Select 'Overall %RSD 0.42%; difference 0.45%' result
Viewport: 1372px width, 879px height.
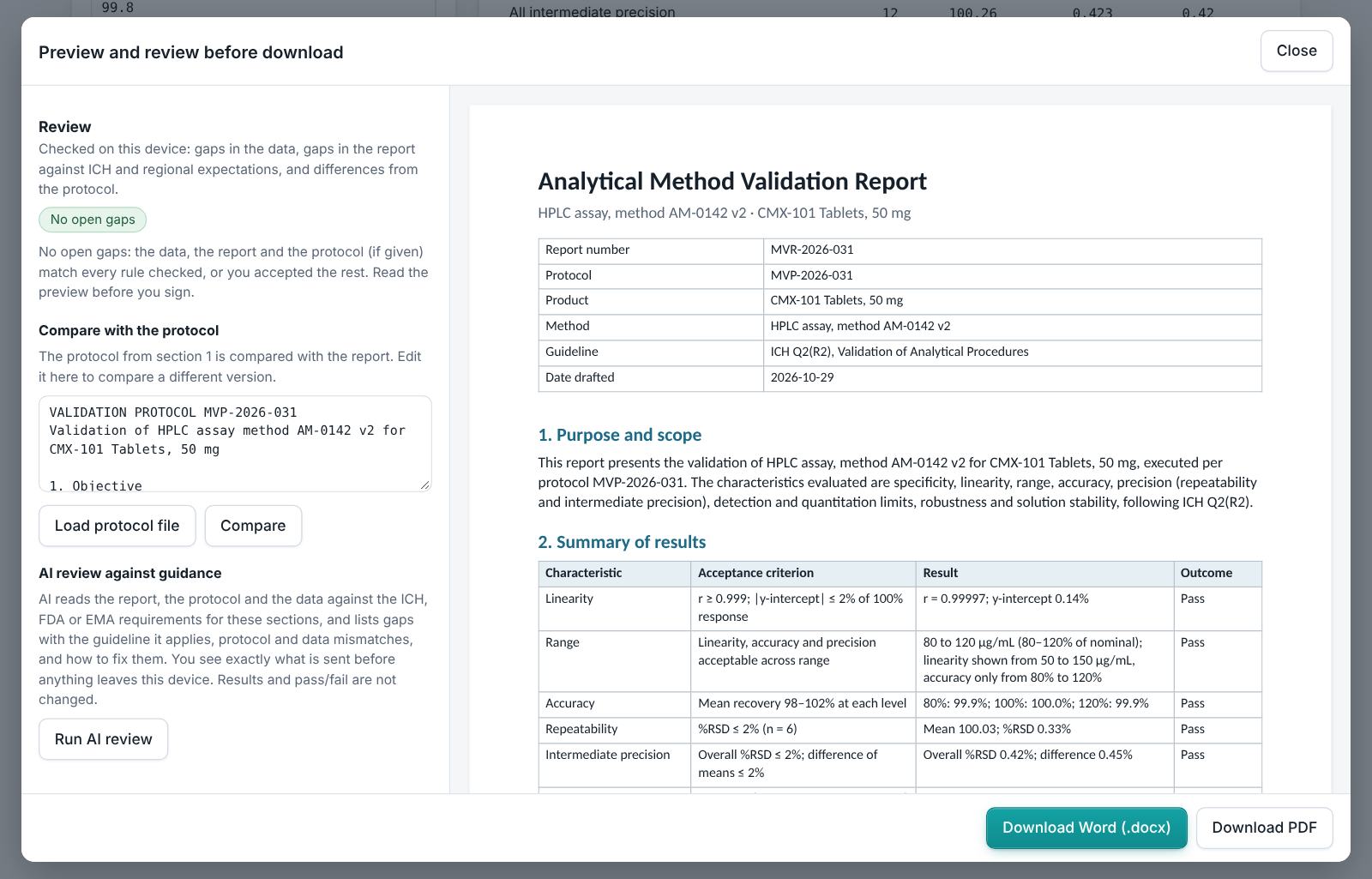(1028, 755)
